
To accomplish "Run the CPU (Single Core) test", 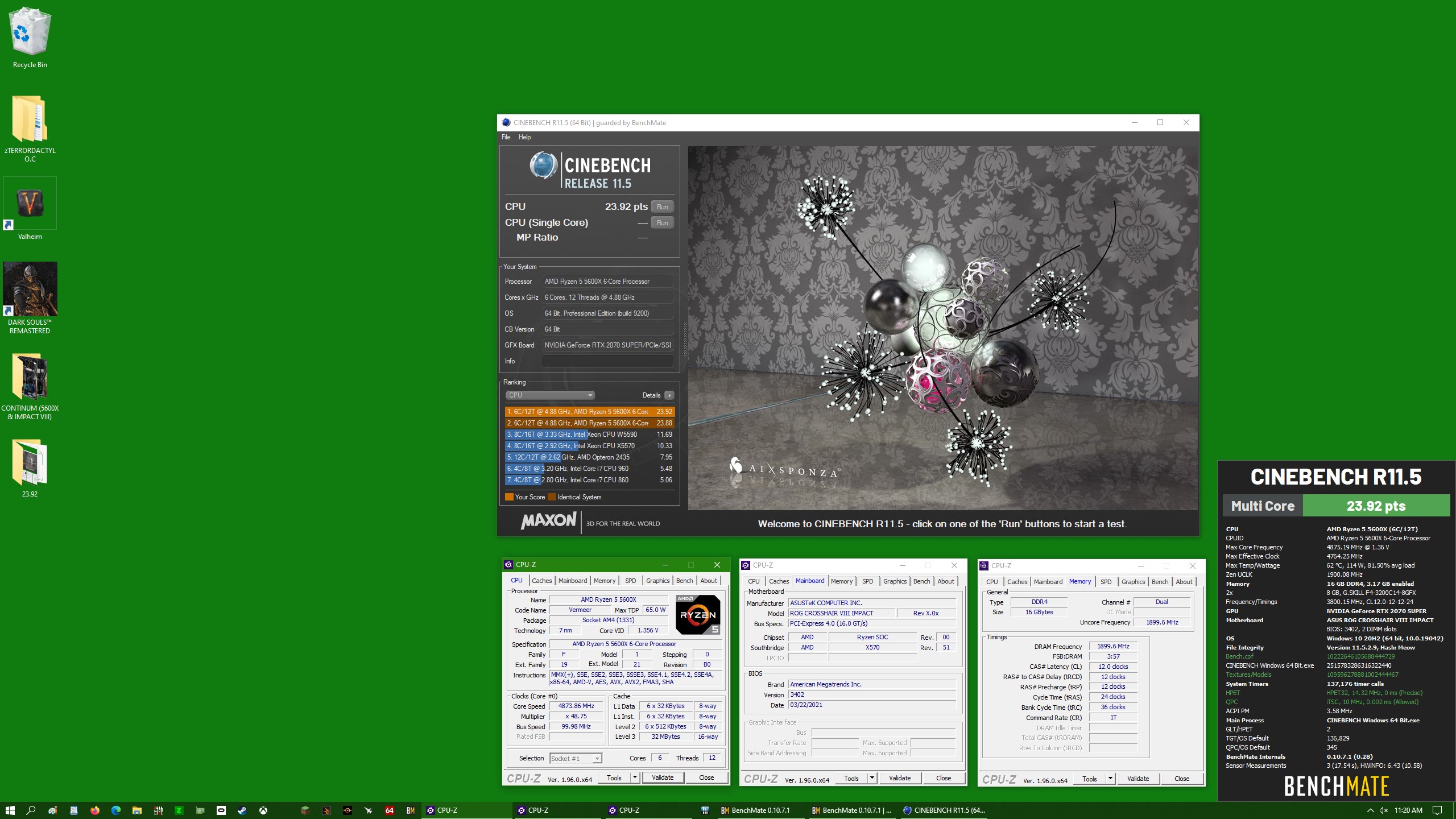I will 662,222.
